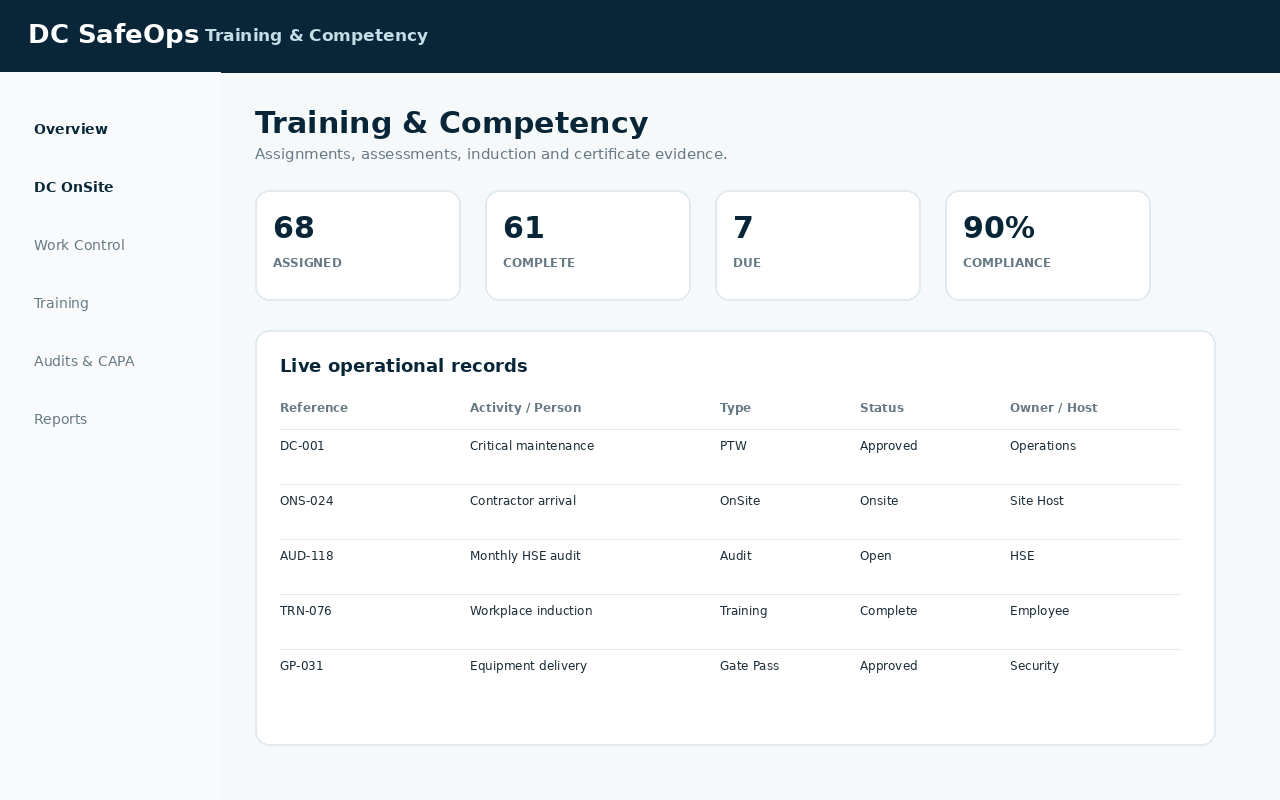Click Workplace induction activity cell
This screenshot has height=800, width=1280.
pos(531,611)
